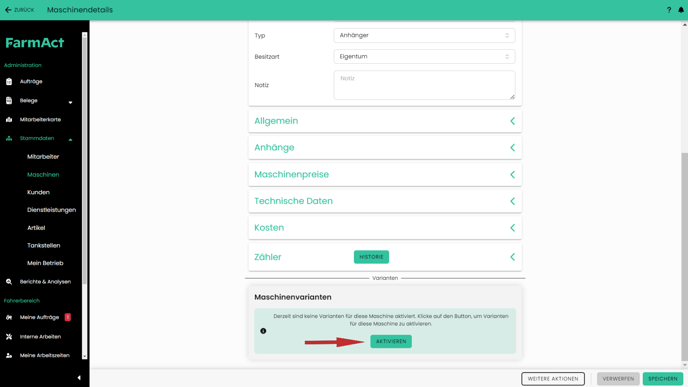Click the Historie button beside Zähler
This screenshot has width=688, height=387.
371,257
